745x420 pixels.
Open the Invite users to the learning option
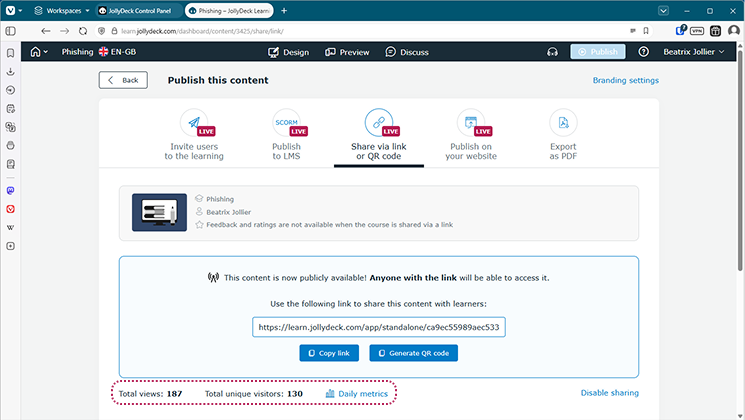[x=194, y=135]
